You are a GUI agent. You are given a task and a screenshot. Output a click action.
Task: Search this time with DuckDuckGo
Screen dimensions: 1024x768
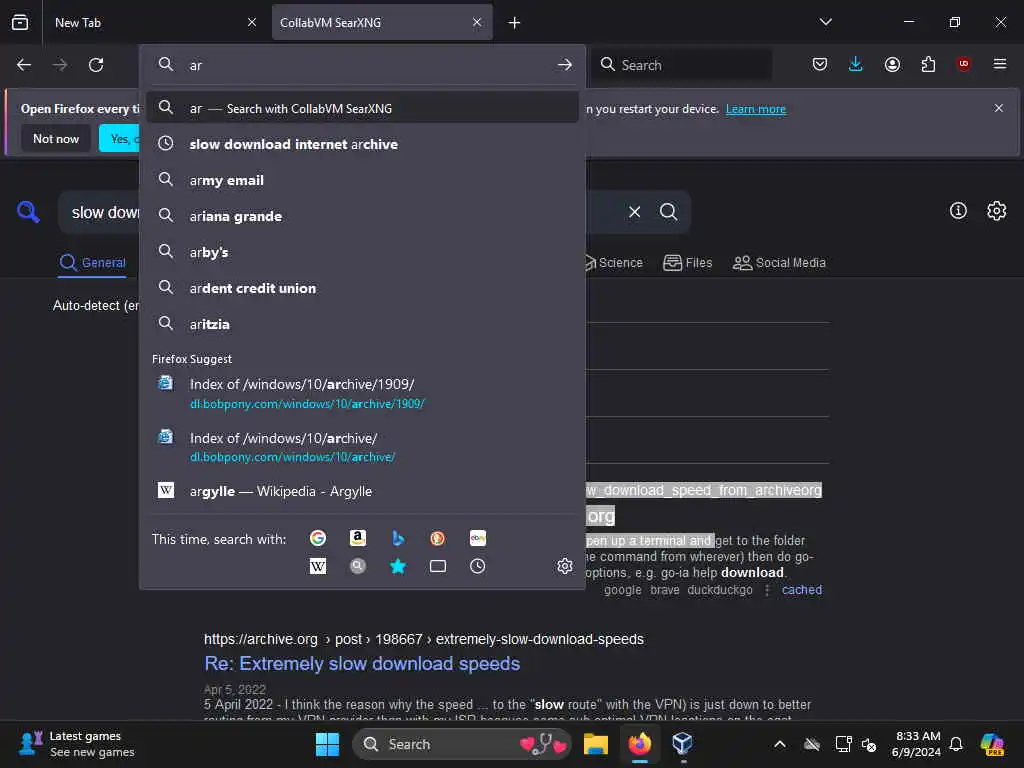click(438, 538)
